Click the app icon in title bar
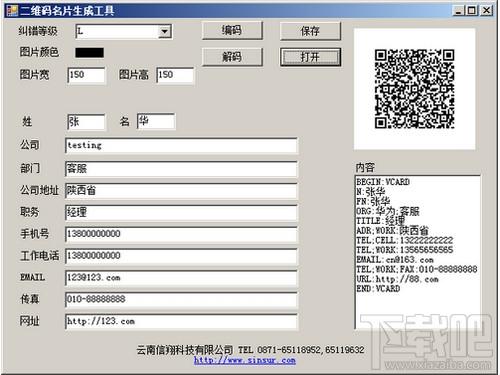 pos(12,11)
